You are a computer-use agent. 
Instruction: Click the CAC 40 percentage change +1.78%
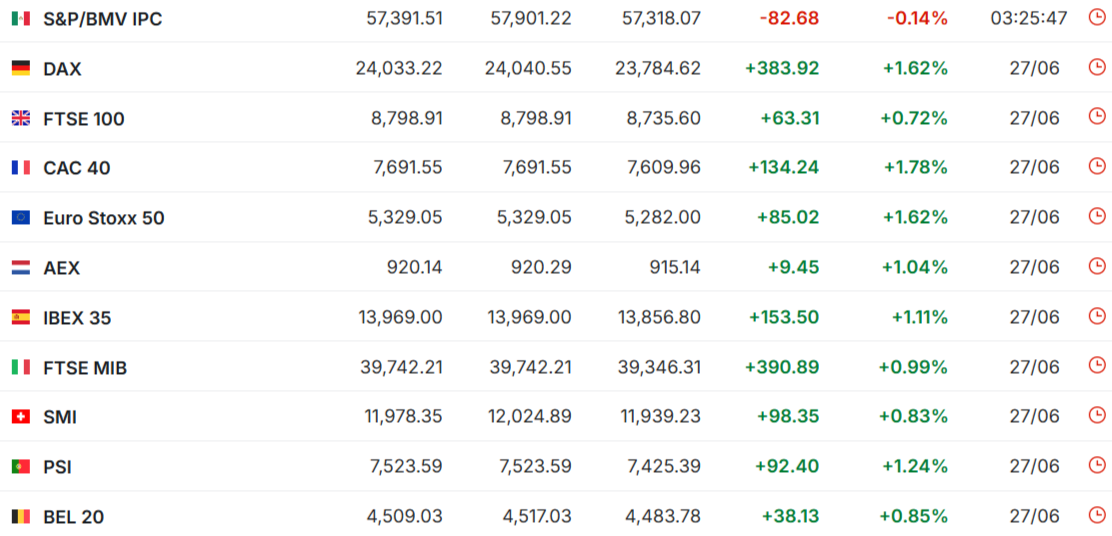click(x=916, y=167)
